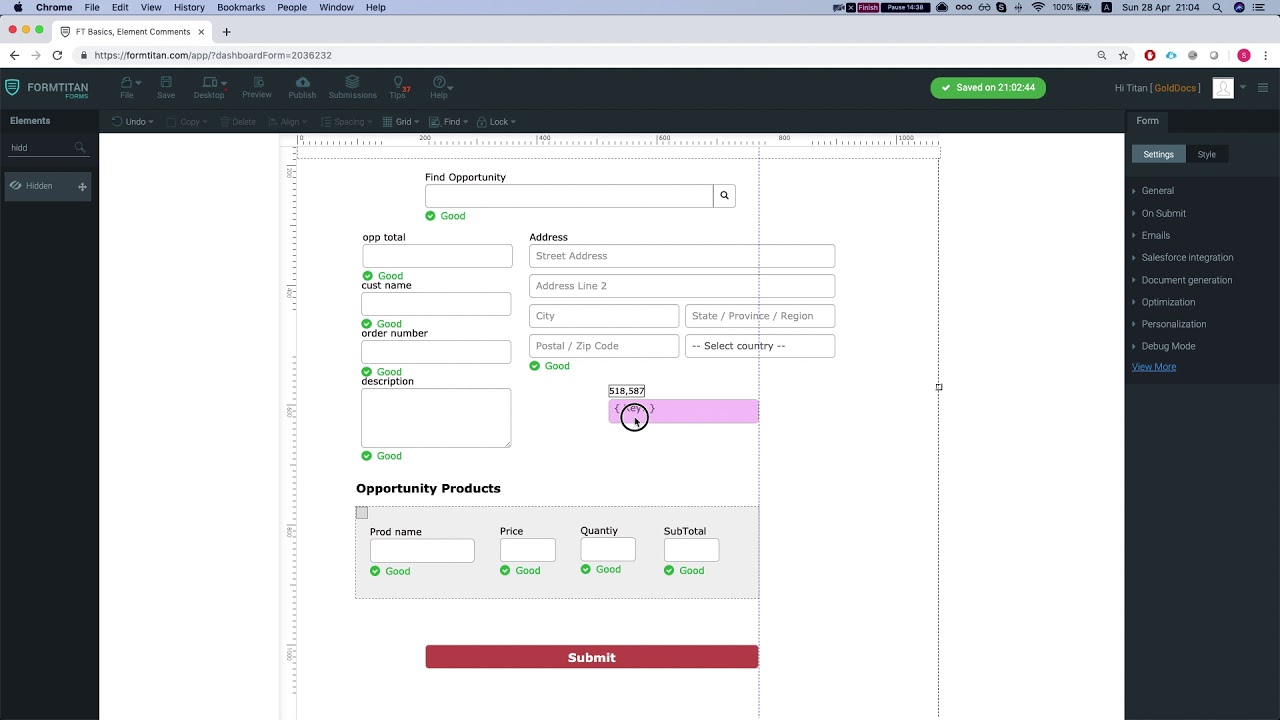Screen dimensions: 1280x720
Task: Switch to the Style tab
Action: click(x=1207, y=154)
